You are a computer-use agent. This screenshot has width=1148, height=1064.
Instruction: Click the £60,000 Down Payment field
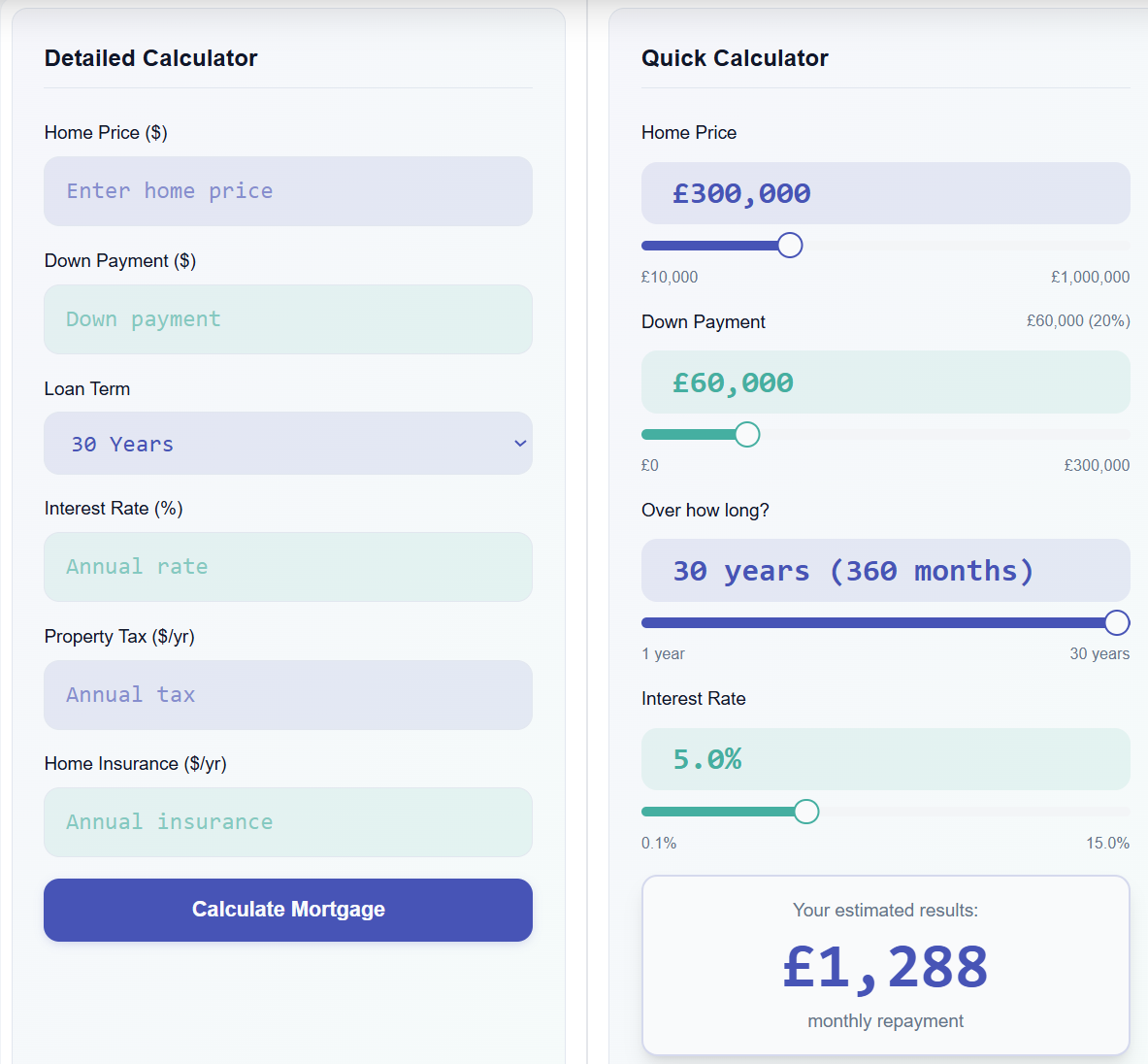tap(885, 382)
